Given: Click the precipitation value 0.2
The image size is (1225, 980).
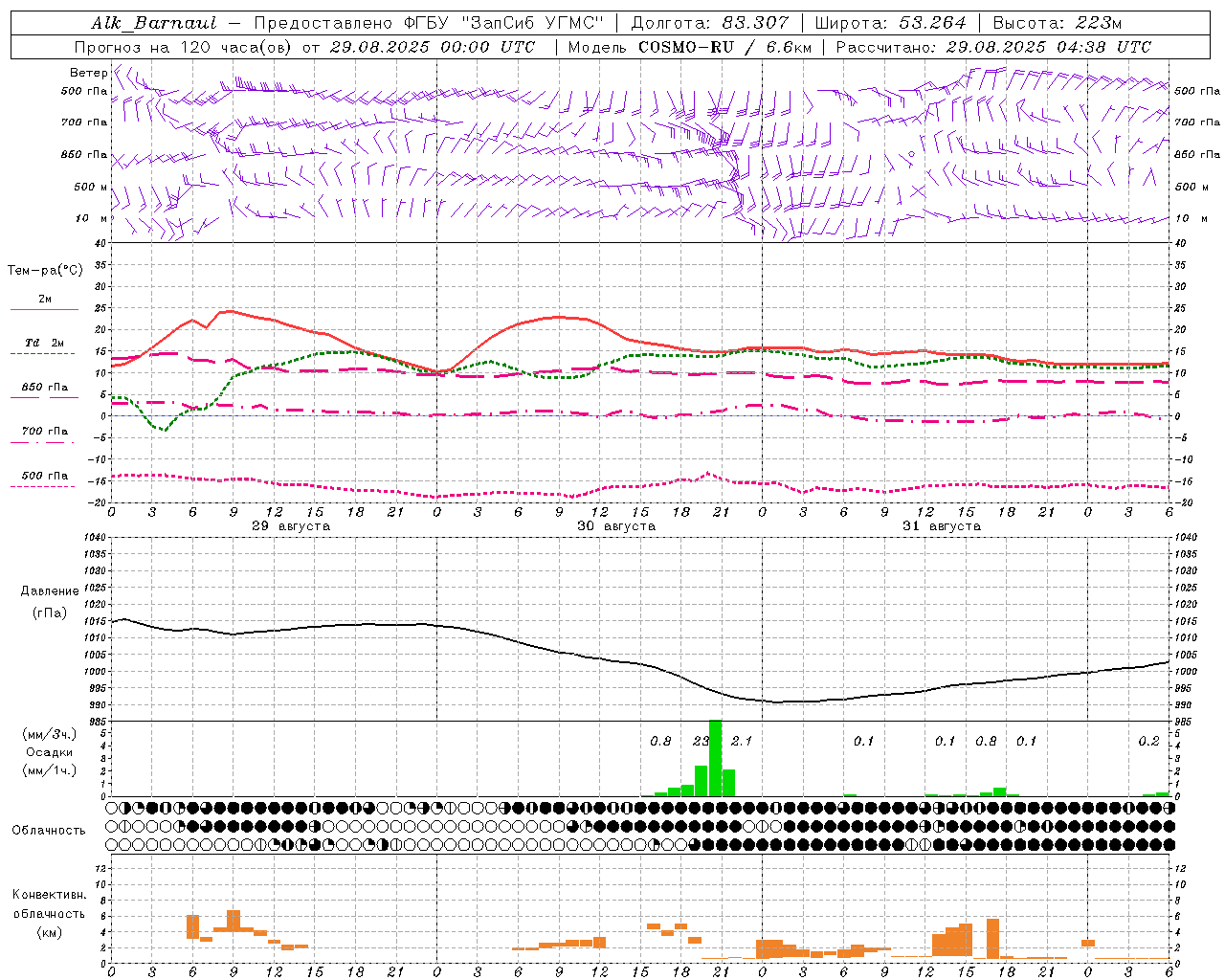Looking at the screenshot, I should pos(1148,742).
